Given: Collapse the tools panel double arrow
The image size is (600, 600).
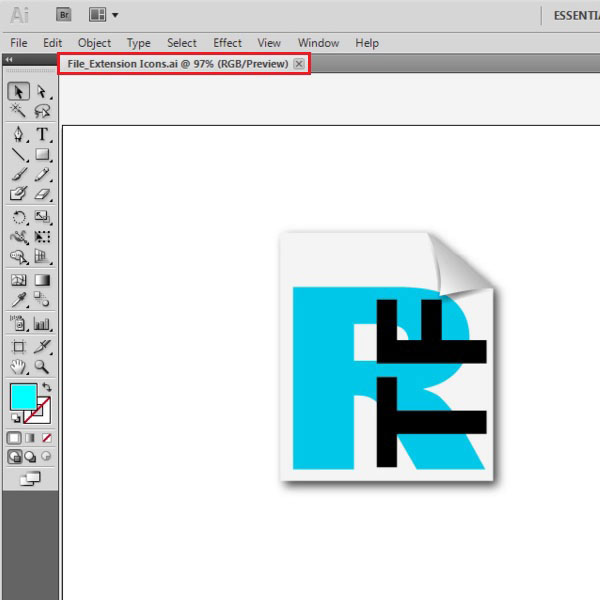Looking at the screenshot, I should point(9,59).
